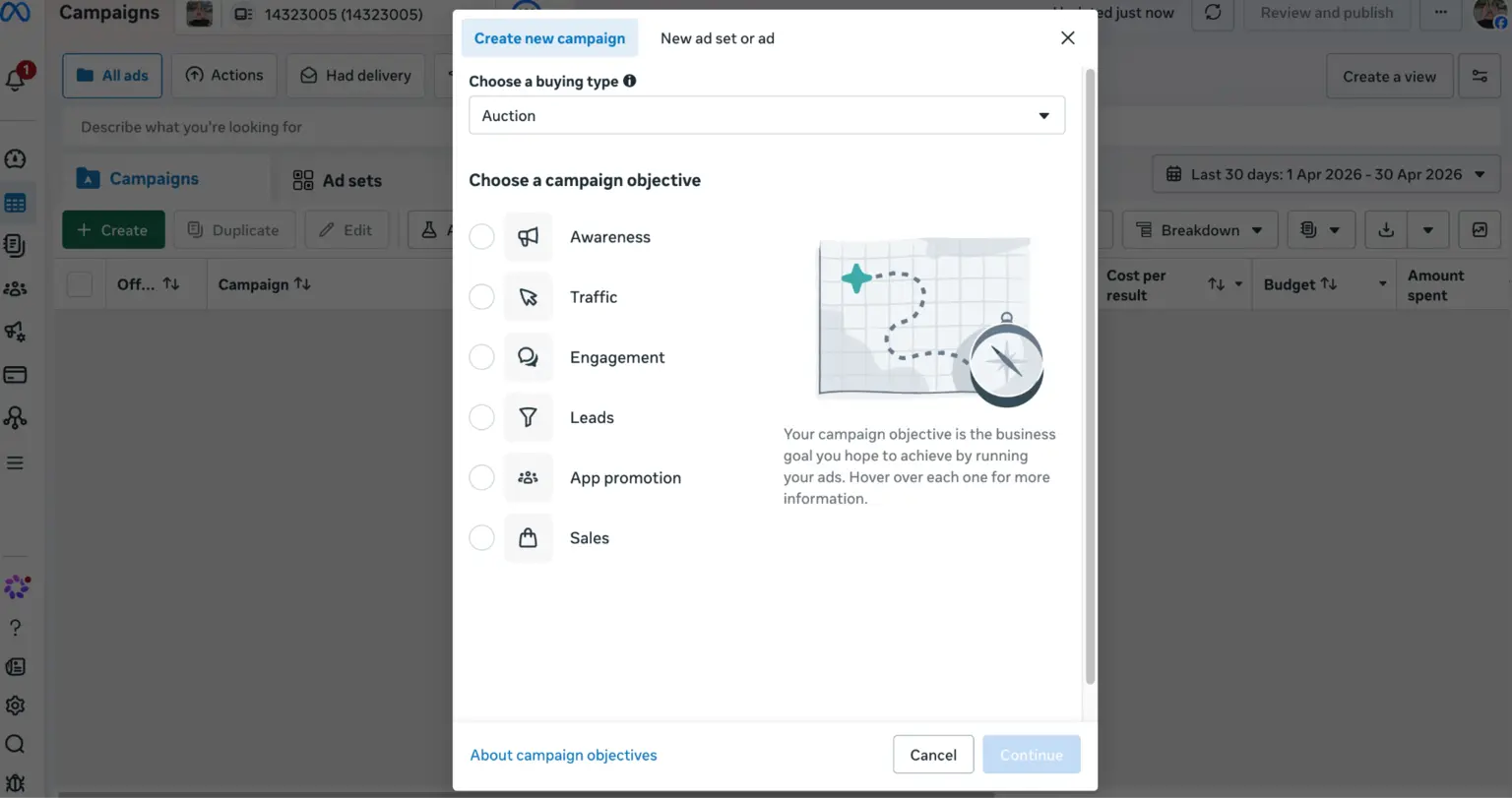Select the Traffic objective radio button
This screenshot has width=1512, height=798.
click(481, 297)
